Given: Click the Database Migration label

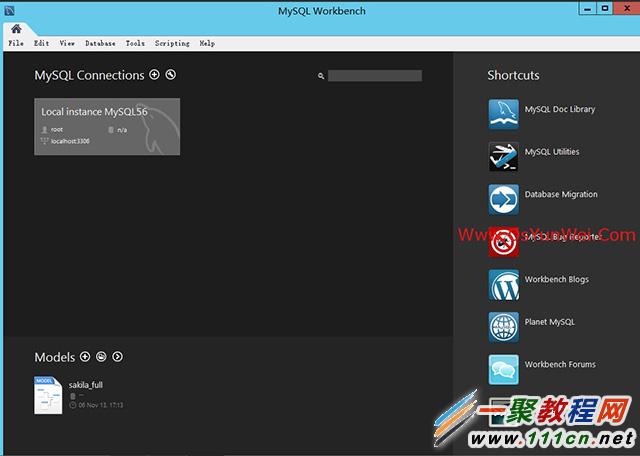Looking at the screenshot, I should [x=561, y=194].
